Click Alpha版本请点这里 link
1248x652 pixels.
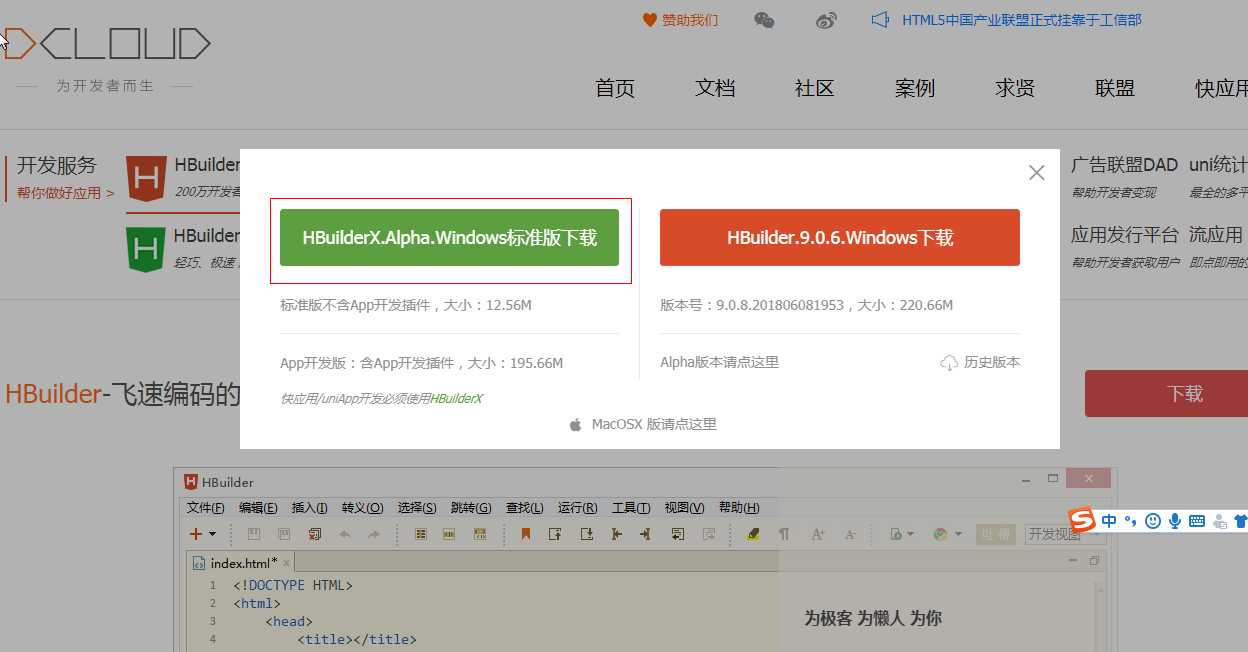click(719, 363)
